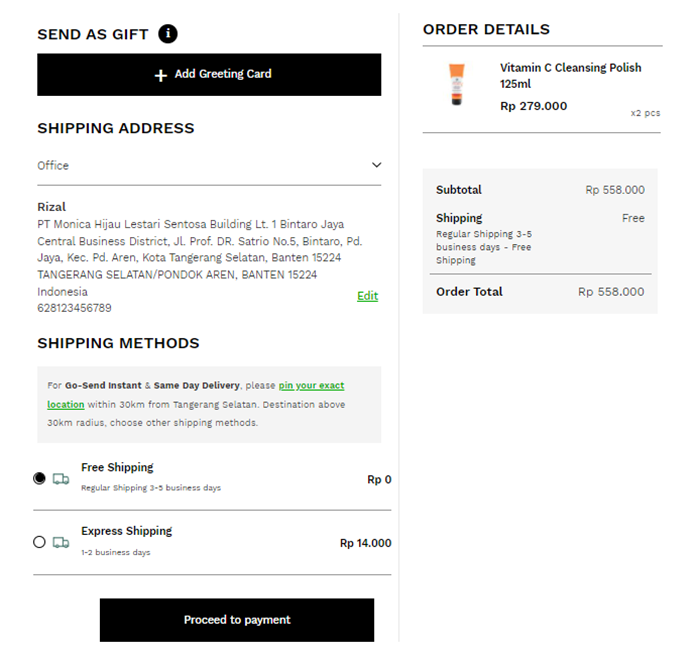This screenshot has width=693, height=659.
Task: Click Add Greeting Card button
Action: click(x=209, y=75)
